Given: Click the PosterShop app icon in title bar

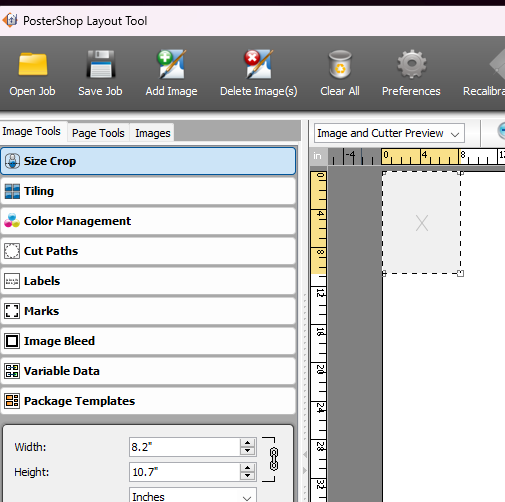Looking at the screenshot, I should [x=10, y=20].
